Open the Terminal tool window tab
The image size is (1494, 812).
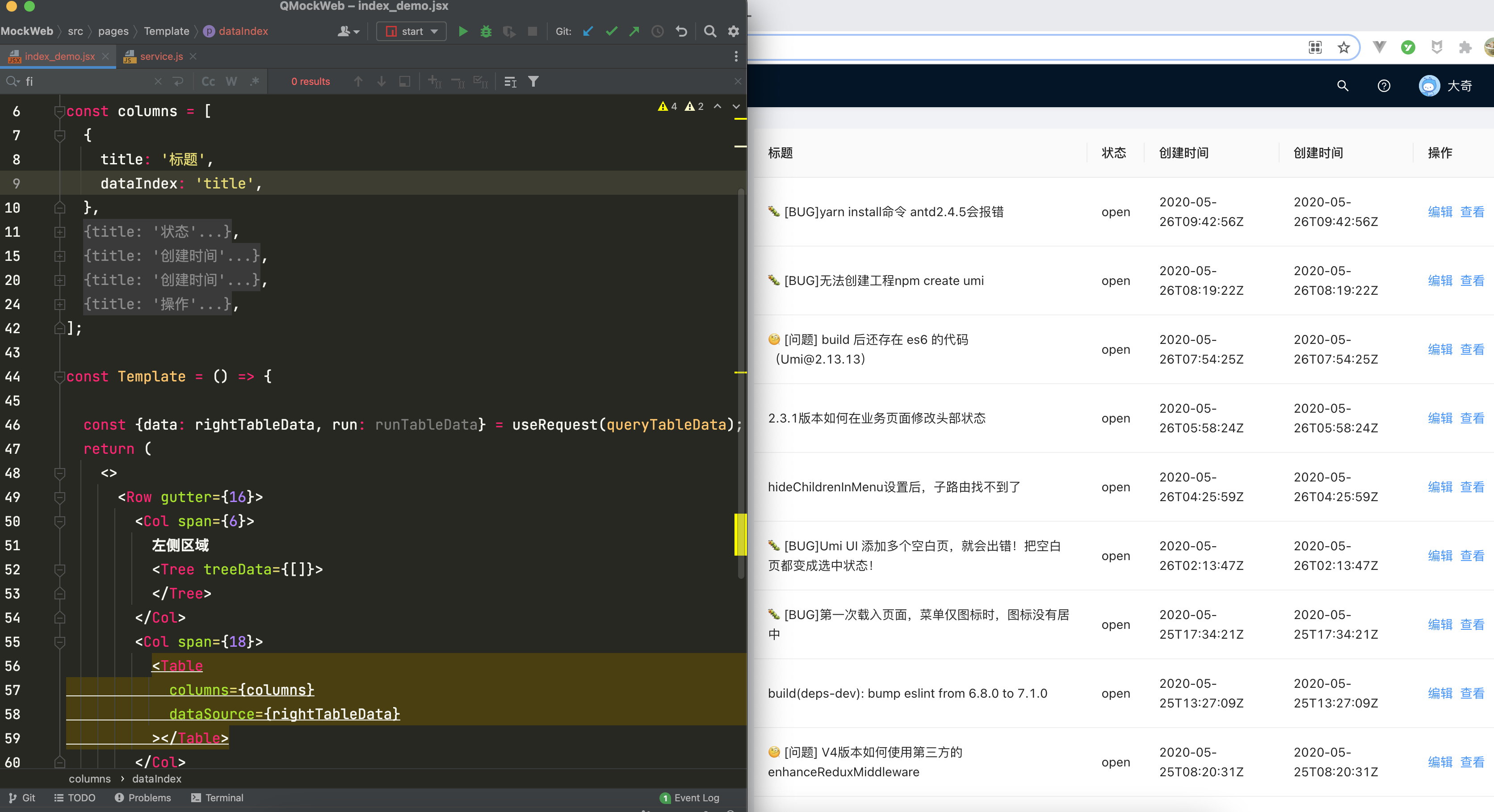(x=217, y=798)
